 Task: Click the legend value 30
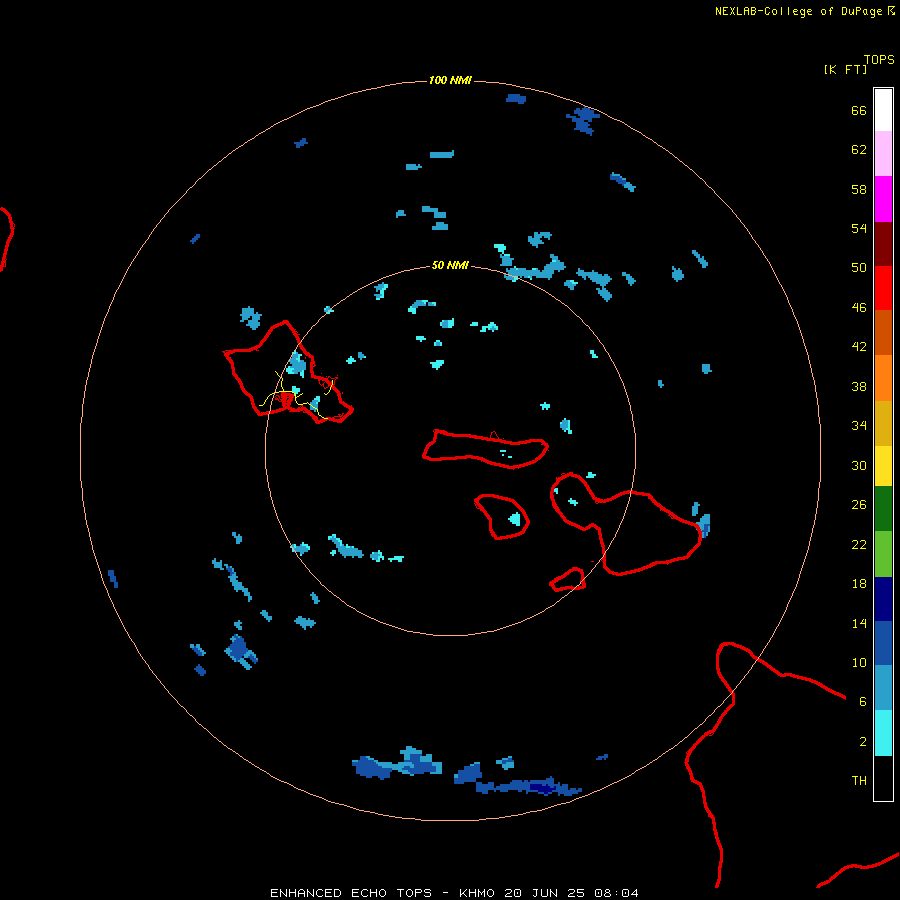(859, 465)
